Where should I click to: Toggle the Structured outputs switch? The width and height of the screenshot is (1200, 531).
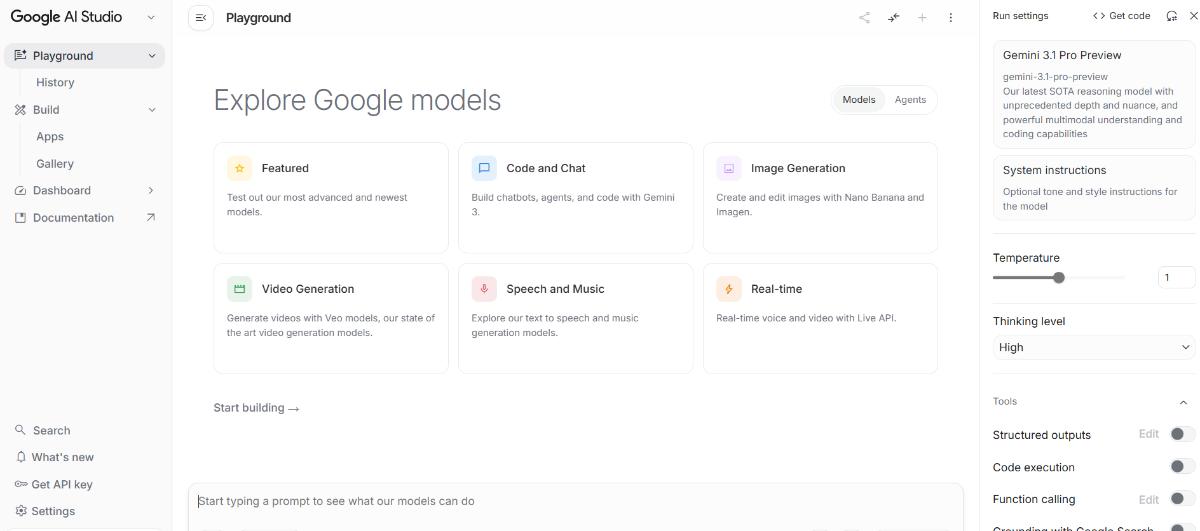click(x=1182, y=434)
